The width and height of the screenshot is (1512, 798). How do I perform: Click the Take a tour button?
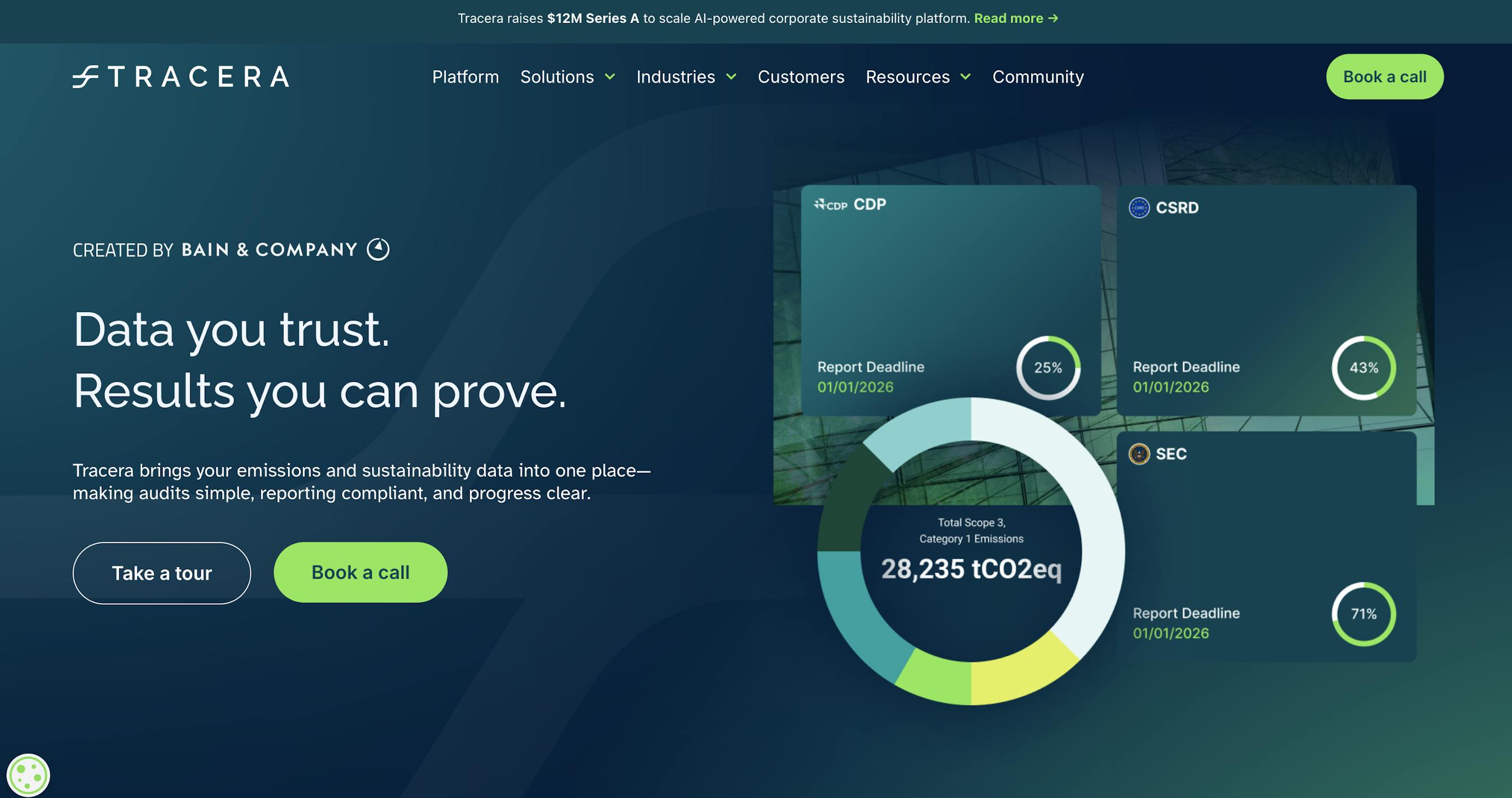tap(161, 572)
